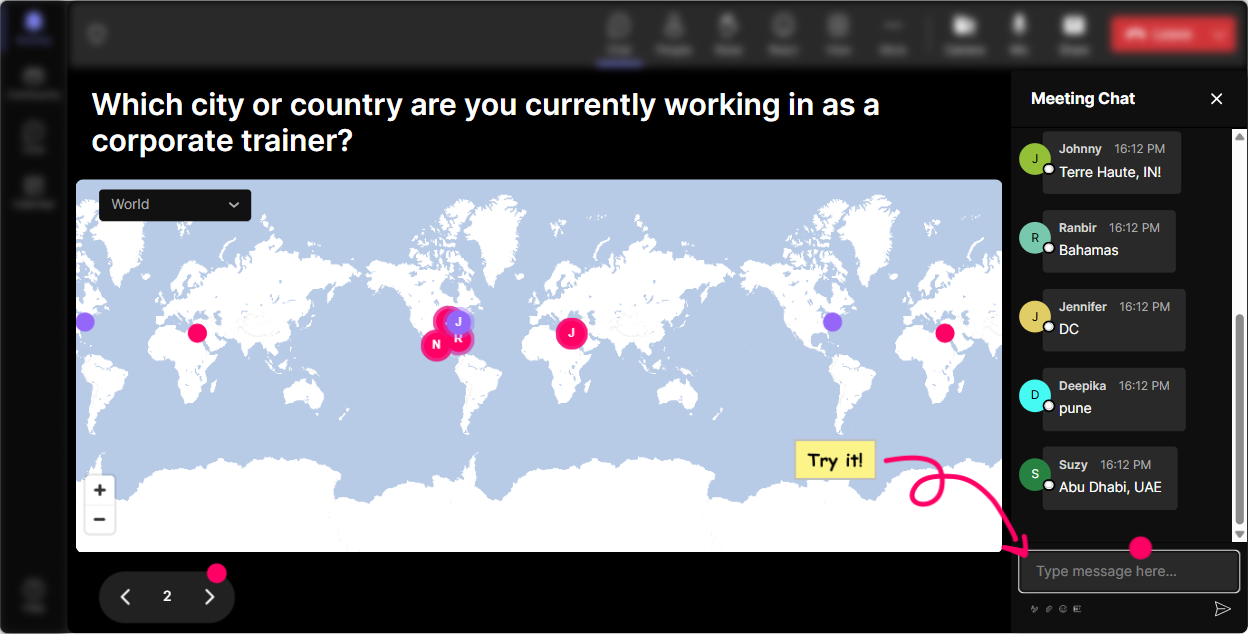Open the World map region dropdown
This screenshot has width=1248, height=634.
click(175, 205)
